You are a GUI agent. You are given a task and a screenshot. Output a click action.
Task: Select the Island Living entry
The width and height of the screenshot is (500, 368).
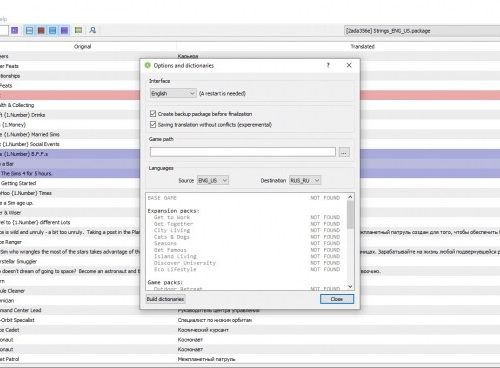tap(175, 256)
